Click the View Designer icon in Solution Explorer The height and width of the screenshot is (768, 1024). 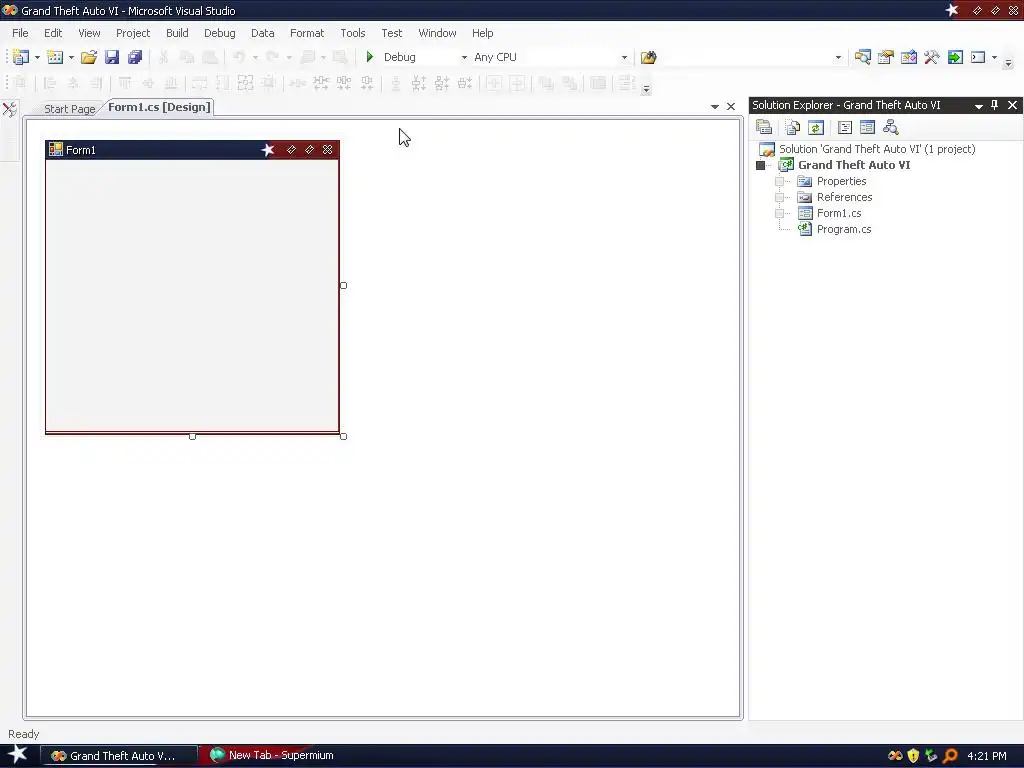click(867, 127)
